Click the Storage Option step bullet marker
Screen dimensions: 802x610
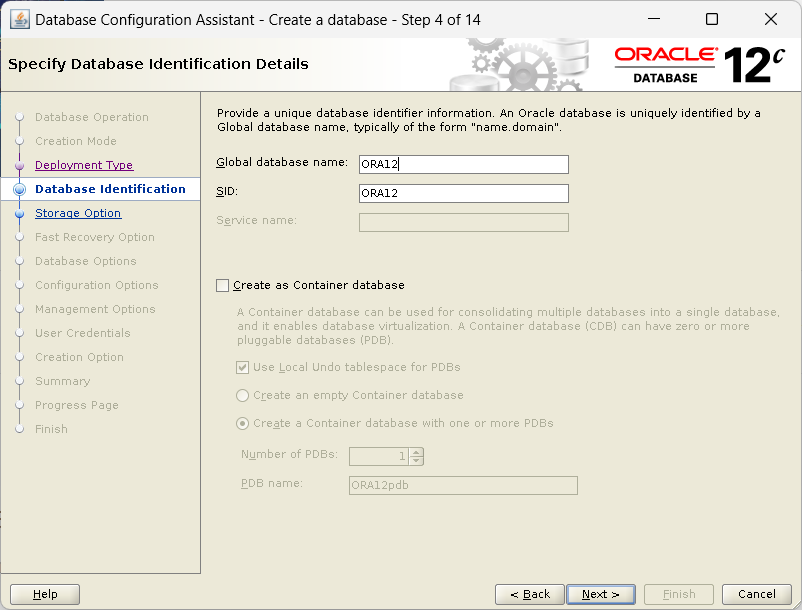19,214
